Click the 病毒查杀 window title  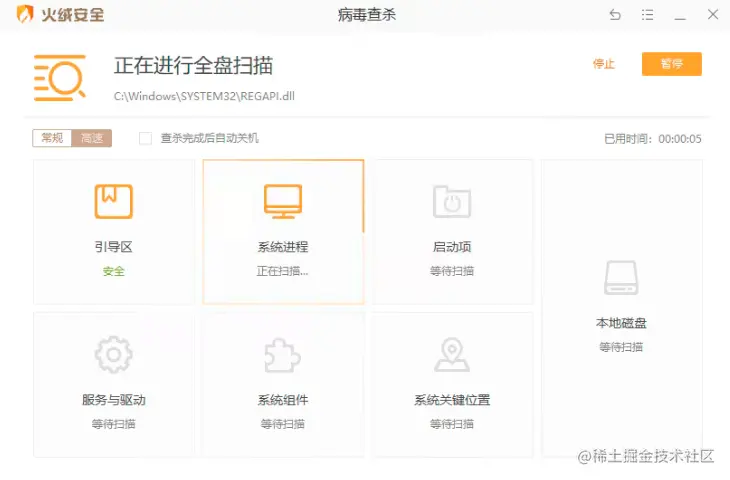tap(367, 15)
